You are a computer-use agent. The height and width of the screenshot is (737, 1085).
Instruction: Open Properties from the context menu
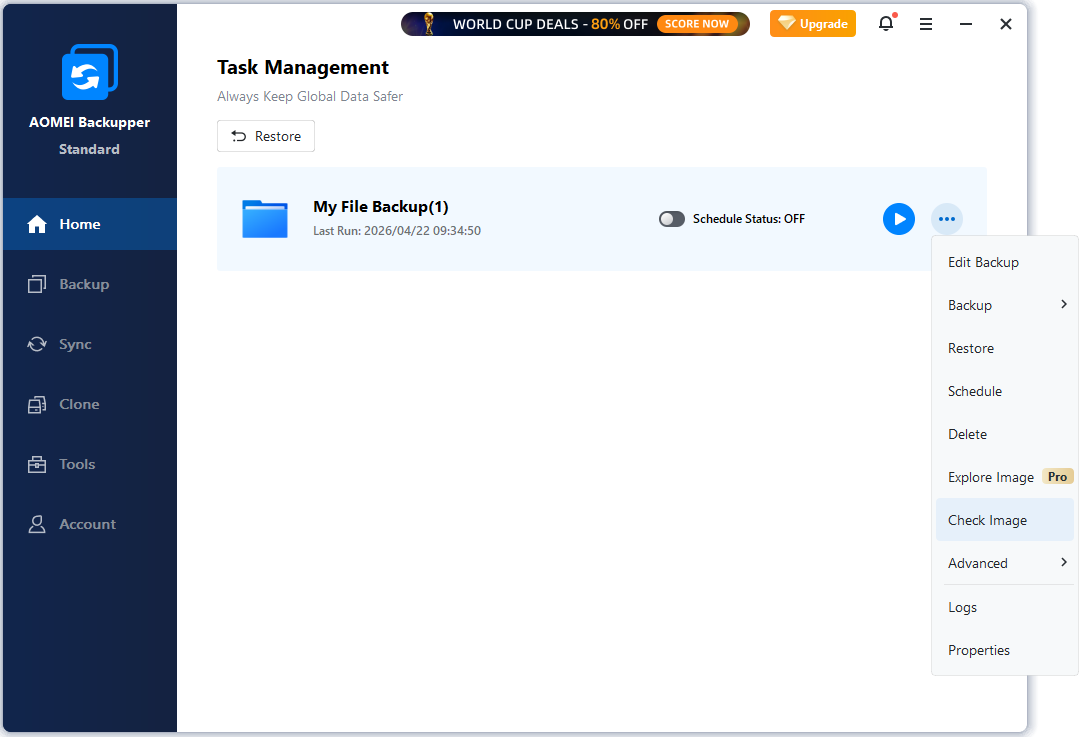(1005, 650)
